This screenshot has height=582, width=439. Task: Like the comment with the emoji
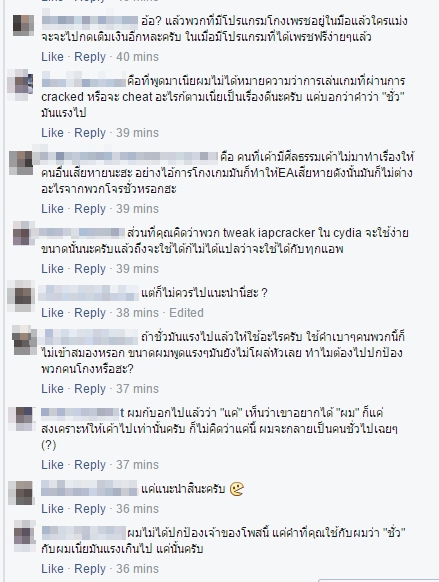(52, 509)
